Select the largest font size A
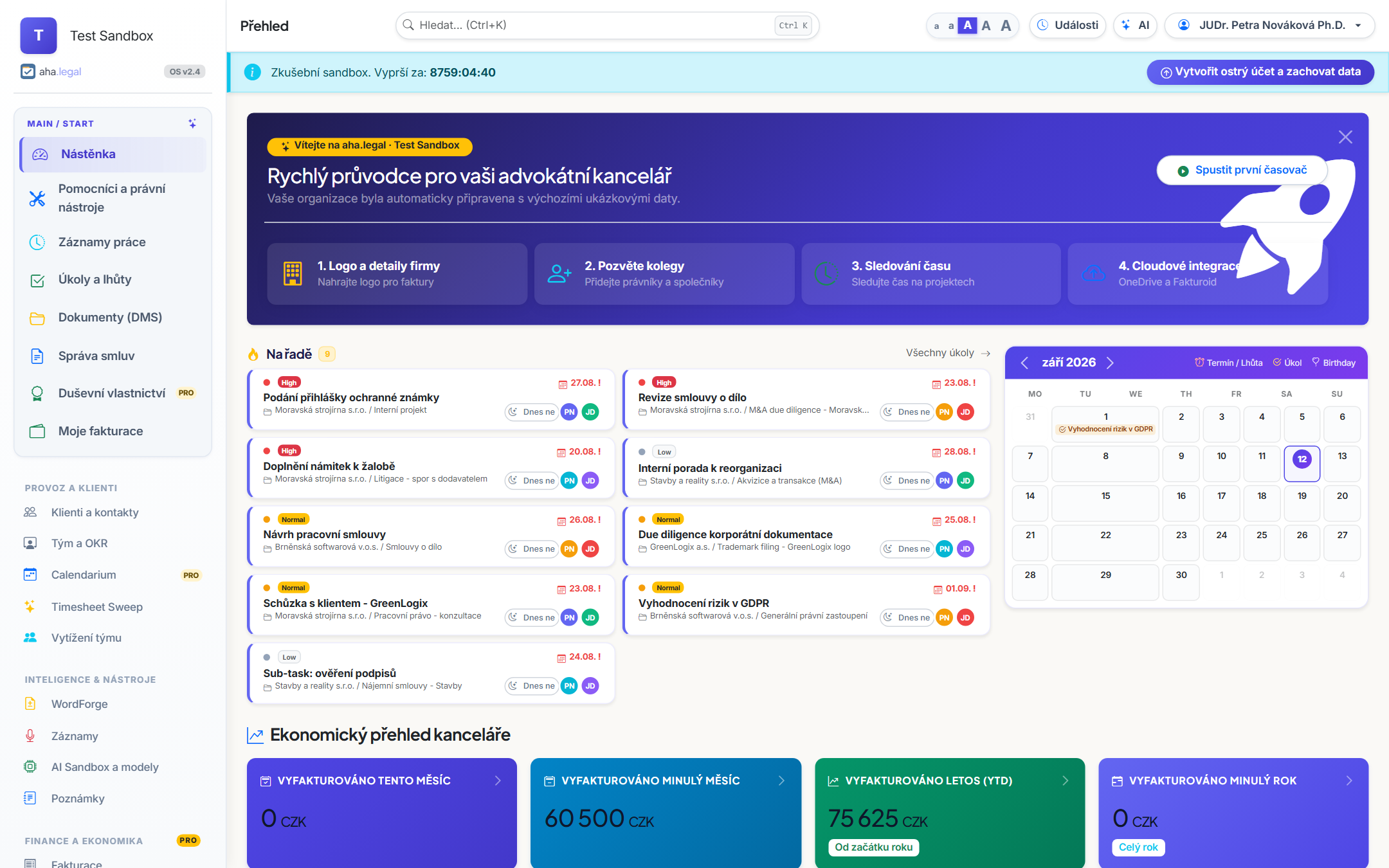Image resolution: width=1389 pixels, height=868 pixels. [1006, 26]
